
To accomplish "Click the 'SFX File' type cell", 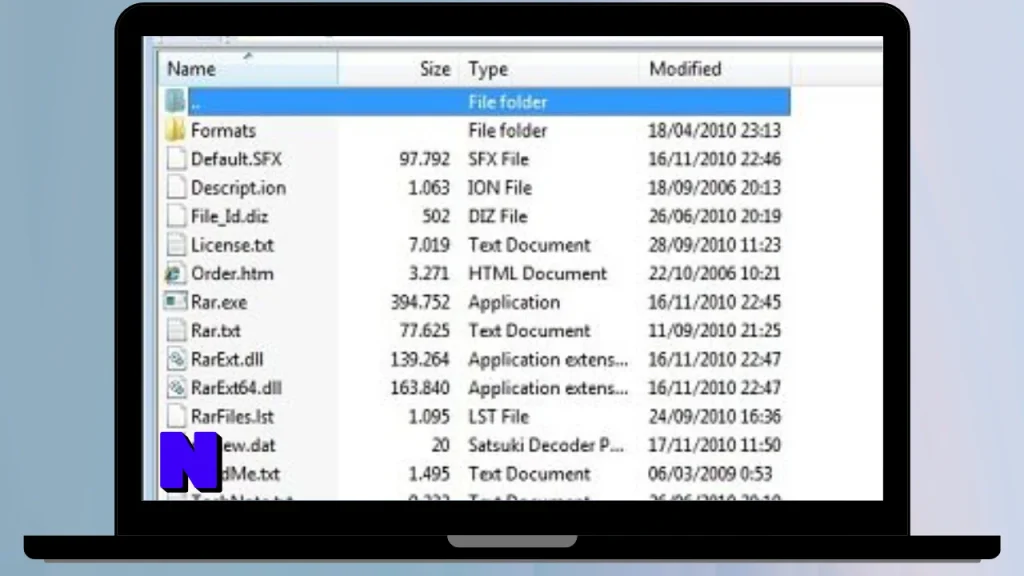I will click(498, 159).
